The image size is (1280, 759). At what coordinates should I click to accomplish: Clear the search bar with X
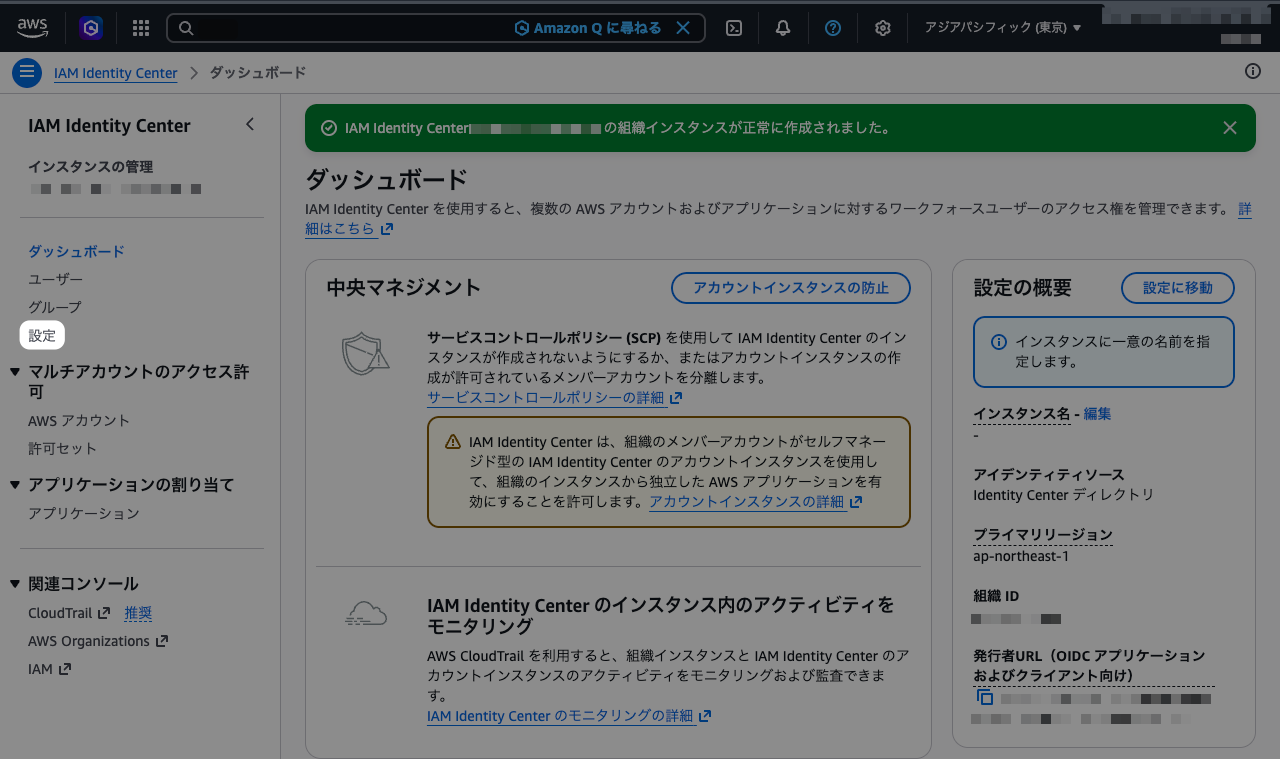[683, 28]
